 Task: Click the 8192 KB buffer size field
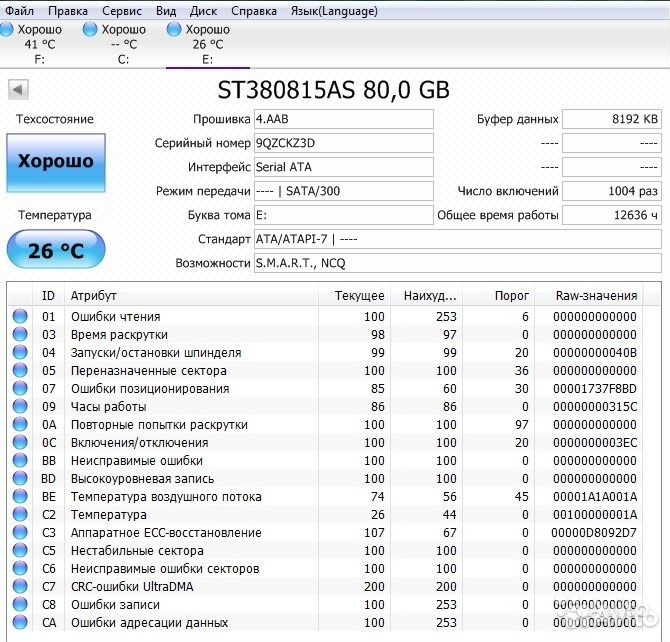612,119
